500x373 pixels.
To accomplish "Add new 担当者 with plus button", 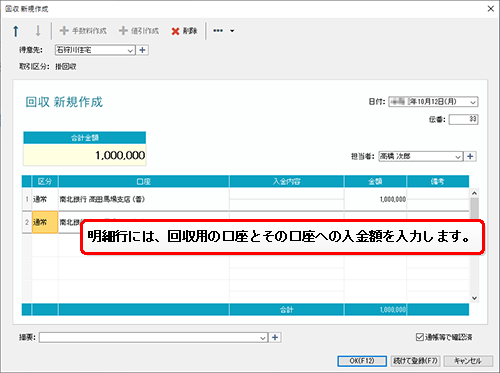I will [470, 156].
